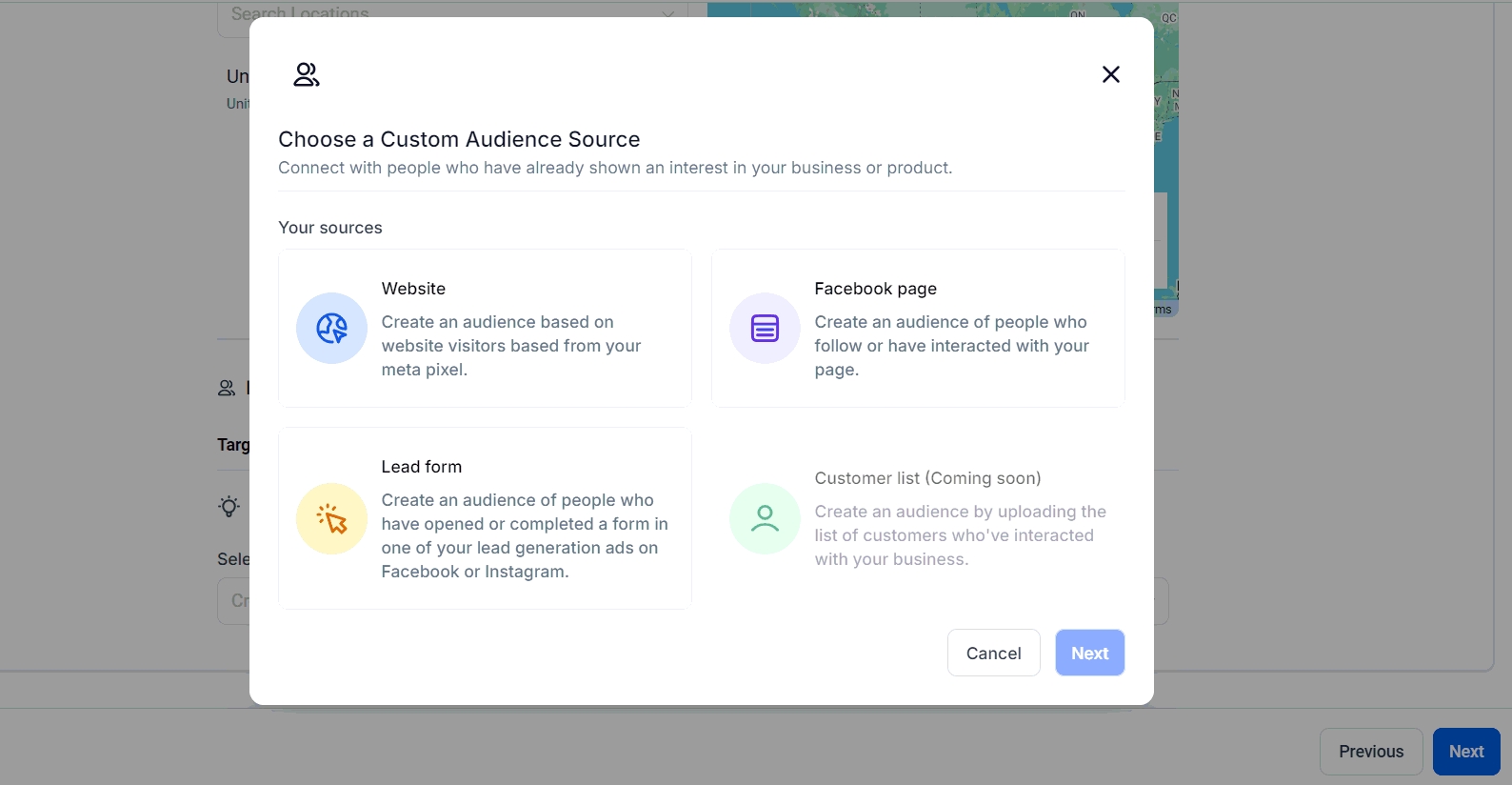This screenshot has width=1512, height=785.
Task: Click the lightbulb icon behind the dialog
Action: (229, 506)
